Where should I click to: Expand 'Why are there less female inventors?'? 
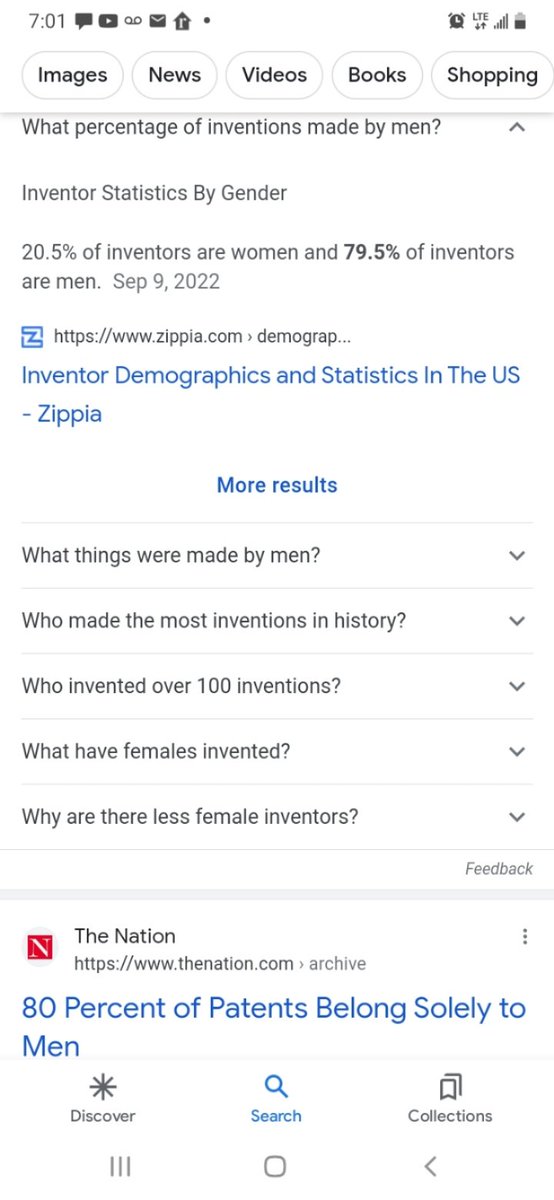(277, 817)
